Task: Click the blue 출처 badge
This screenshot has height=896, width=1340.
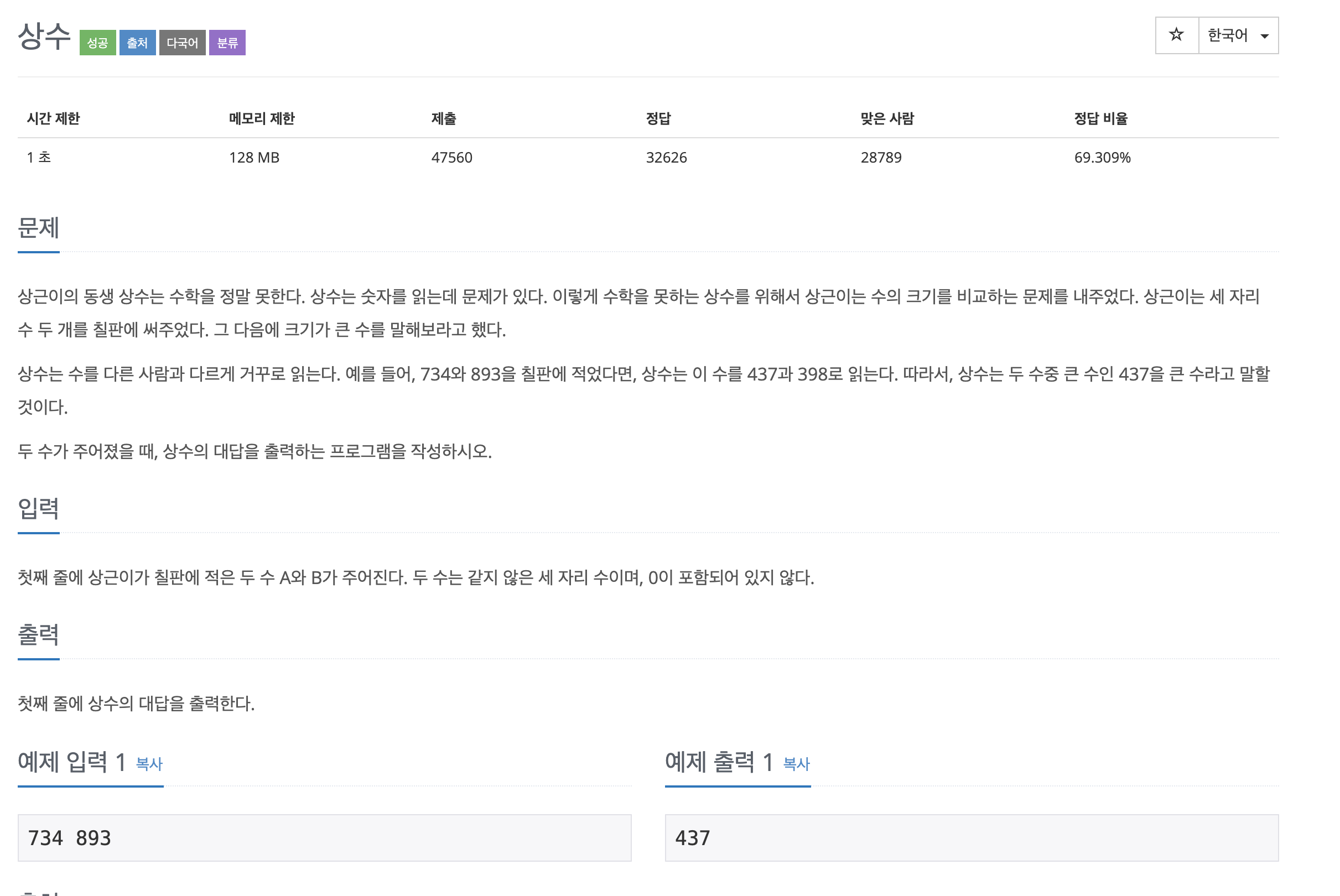Action: coord(137,43)
